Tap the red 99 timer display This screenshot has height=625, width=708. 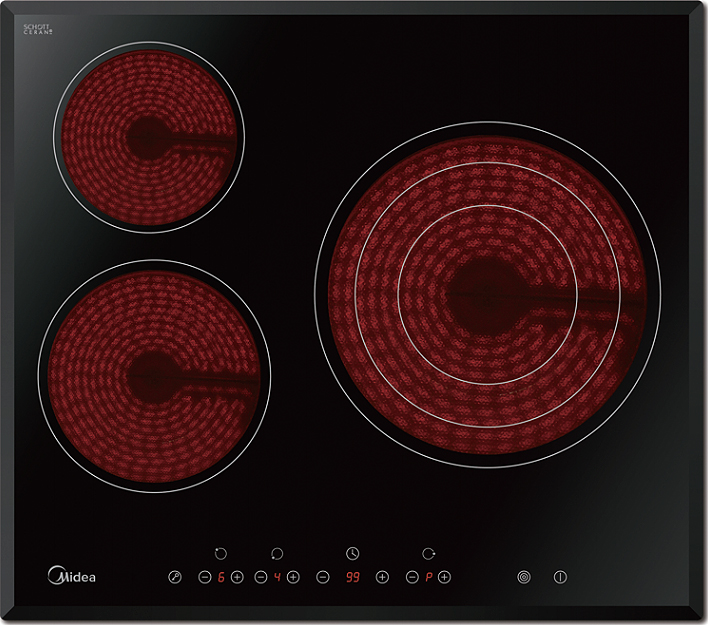click(x=353, y=577)
